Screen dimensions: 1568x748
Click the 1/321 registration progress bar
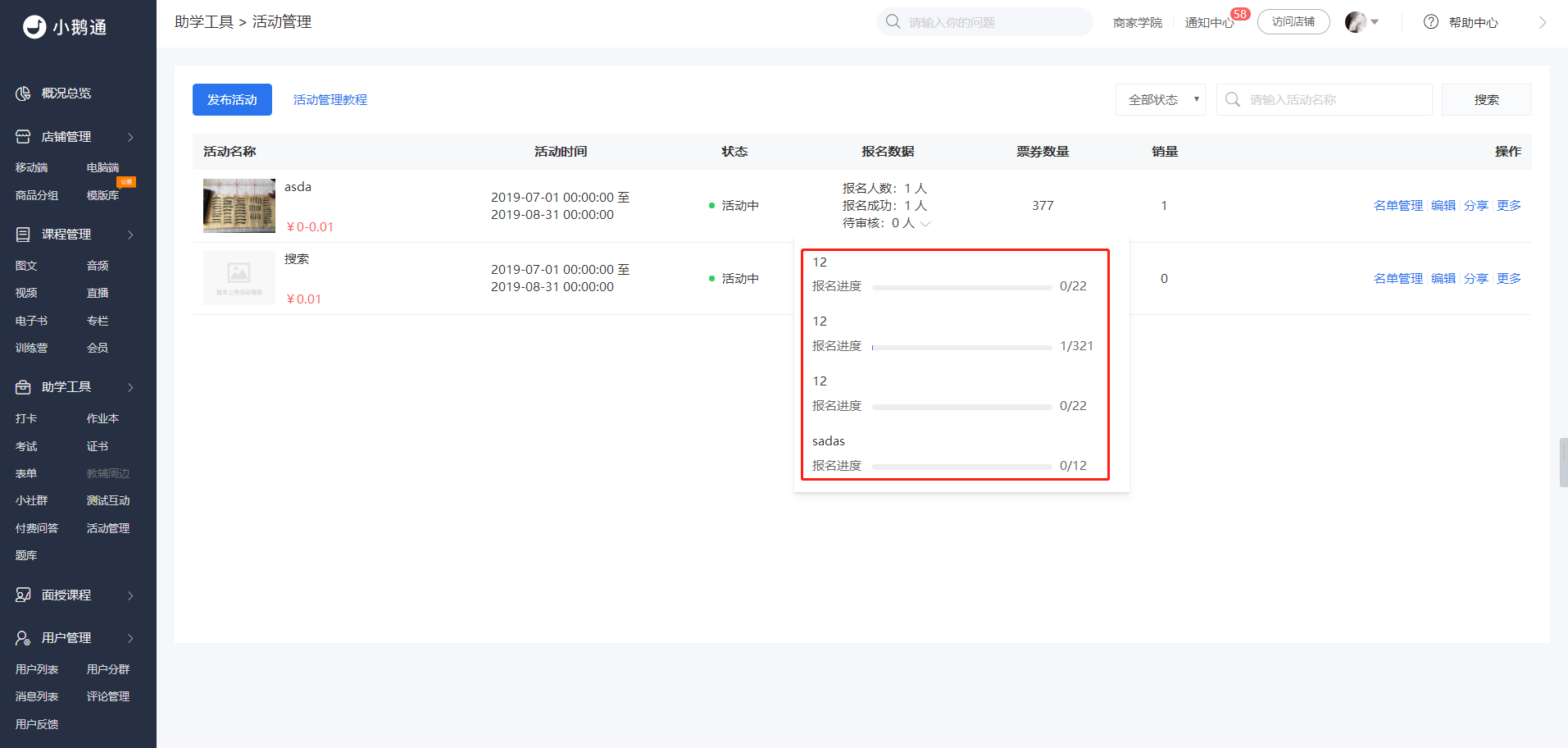pyautogui.click(x=961, y=347)
